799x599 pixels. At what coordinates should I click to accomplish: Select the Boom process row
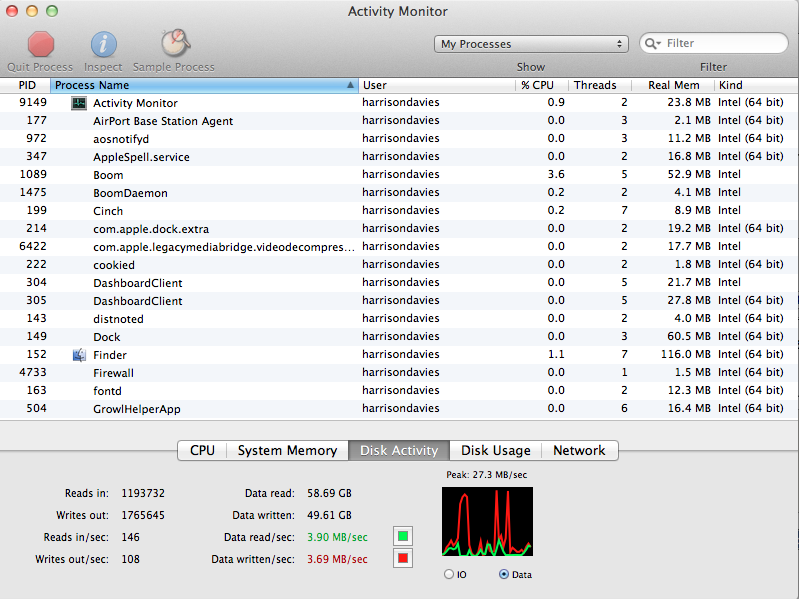pyautogui.click(x=400, y=175)
